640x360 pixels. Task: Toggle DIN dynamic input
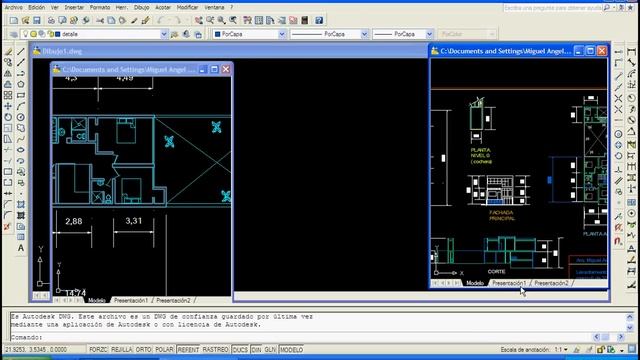(x=256, y=350)
